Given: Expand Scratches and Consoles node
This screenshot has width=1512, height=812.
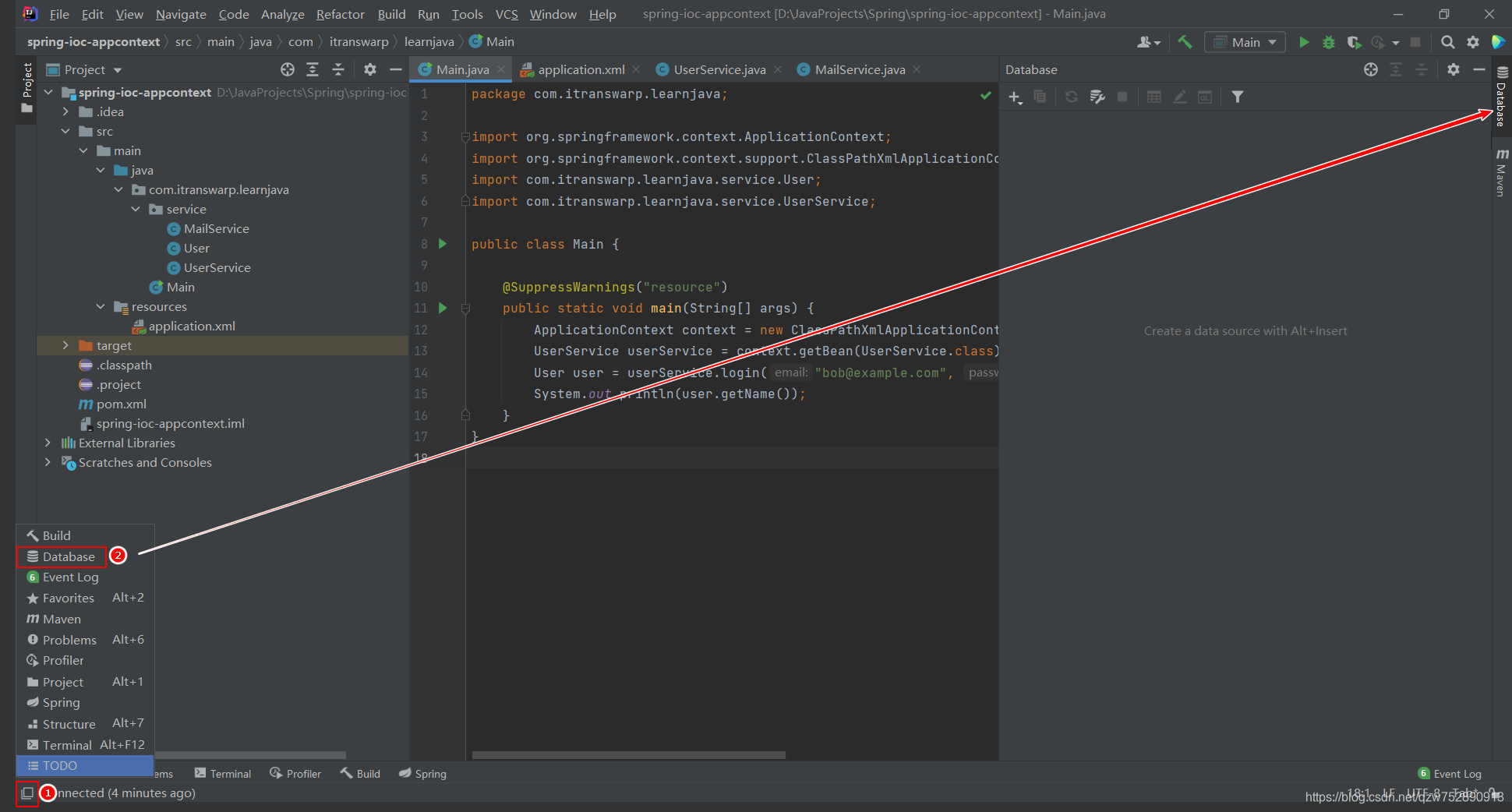Looking at the screenshot, I should pos(48,462).
